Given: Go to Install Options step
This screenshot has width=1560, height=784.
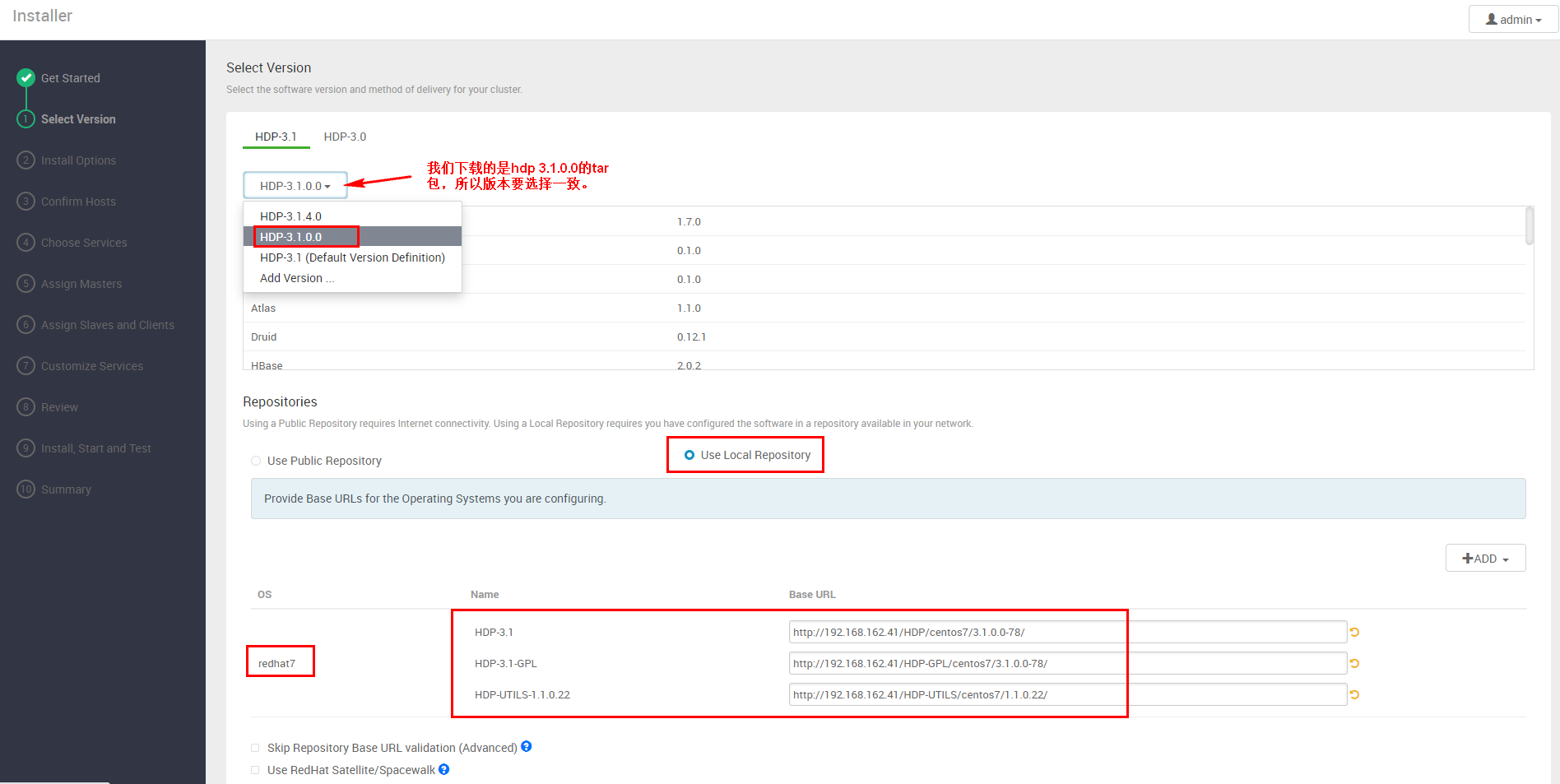Looking at the screenshot, I should pos(78,160).
